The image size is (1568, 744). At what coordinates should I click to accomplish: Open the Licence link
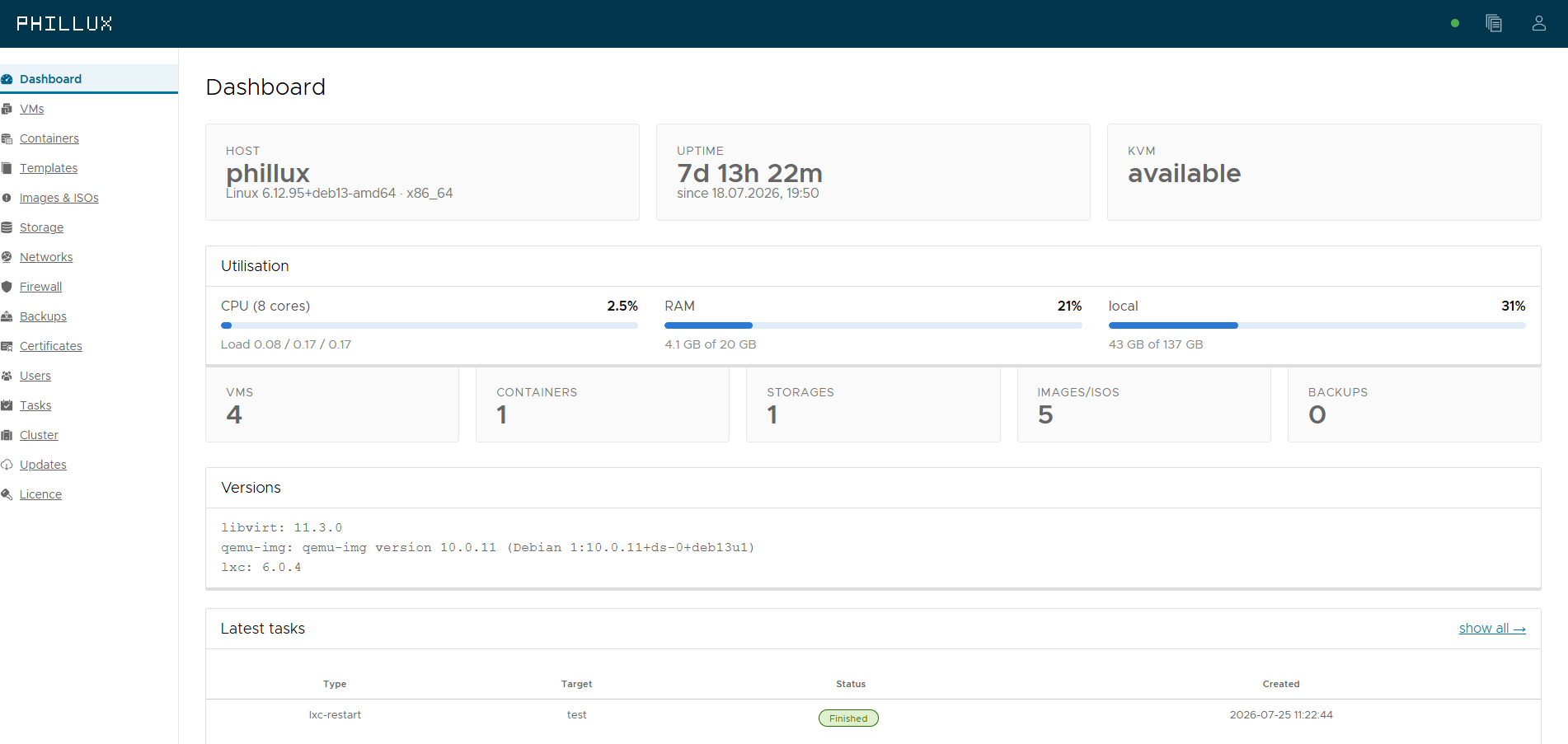pyautogui.click(x=40, y=494)
